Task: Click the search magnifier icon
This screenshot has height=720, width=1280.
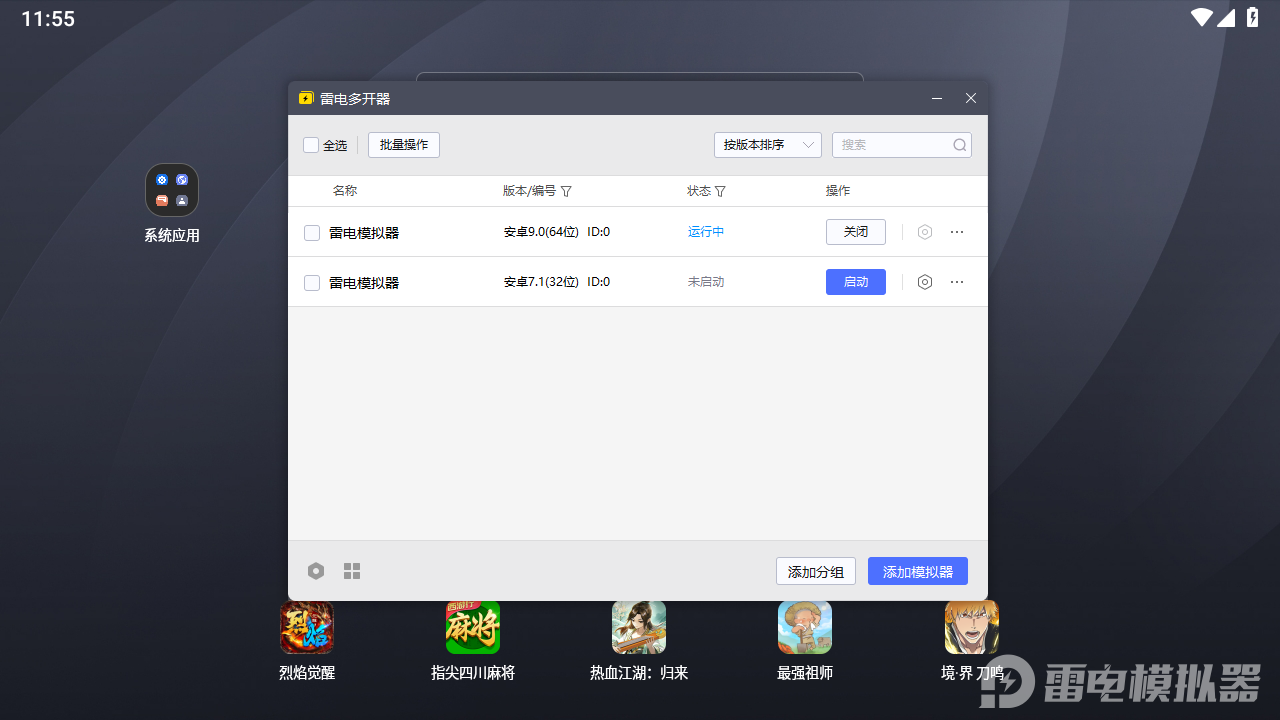Action: point(960,145)
